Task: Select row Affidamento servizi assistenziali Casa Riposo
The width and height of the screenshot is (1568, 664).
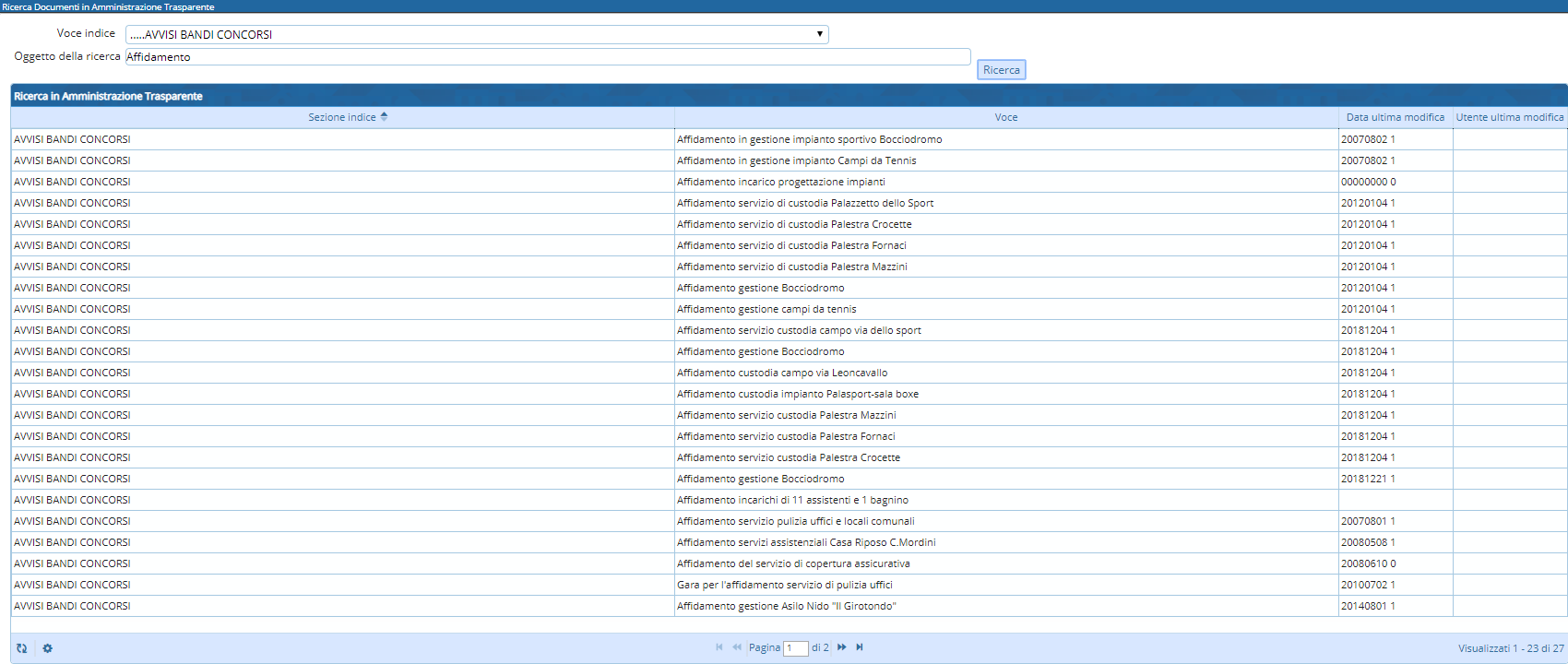Action: coord(806,542)
